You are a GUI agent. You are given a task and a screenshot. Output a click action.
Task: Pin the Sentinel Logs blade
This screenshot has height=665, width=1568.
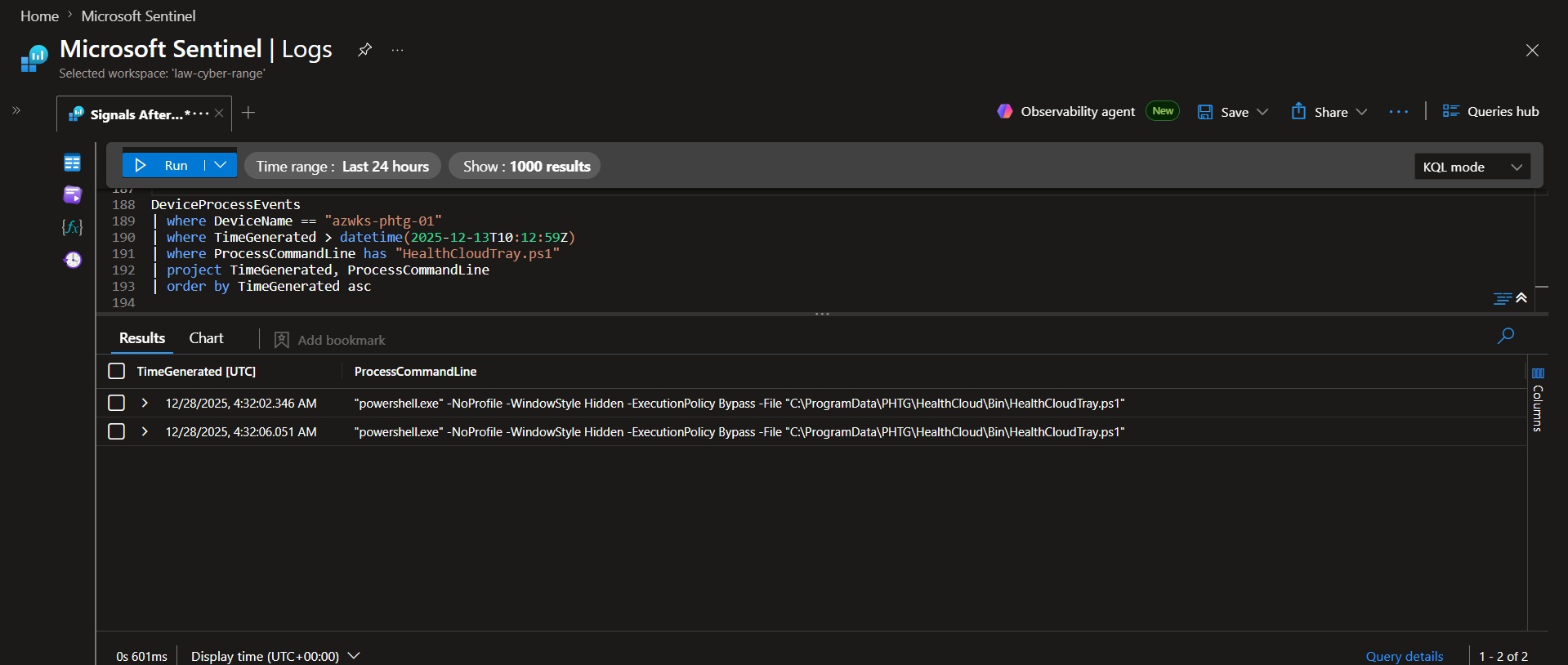point(364,50)
